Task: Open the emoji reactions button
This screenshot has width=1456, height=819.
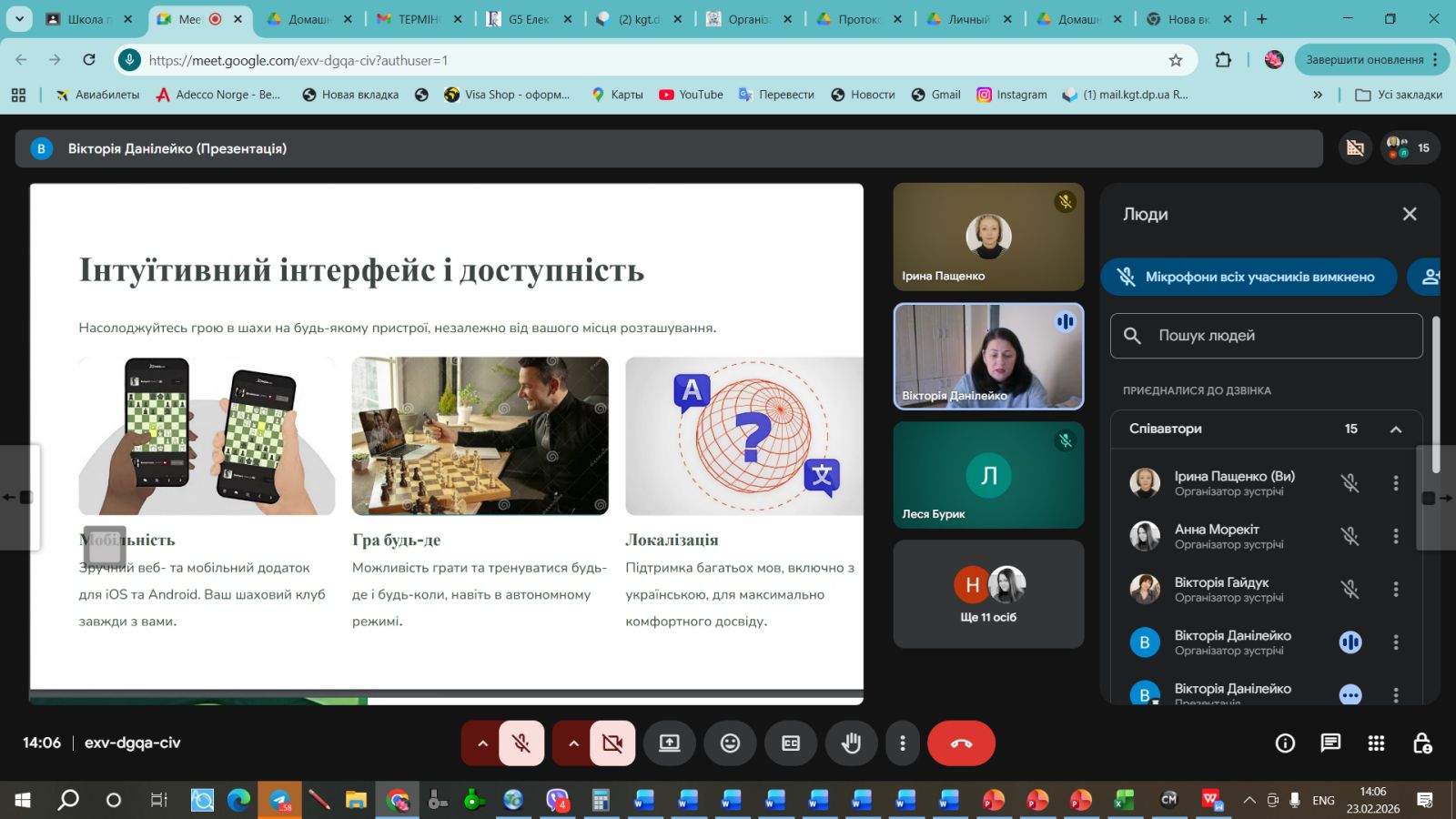Action: tap(730, 743)
